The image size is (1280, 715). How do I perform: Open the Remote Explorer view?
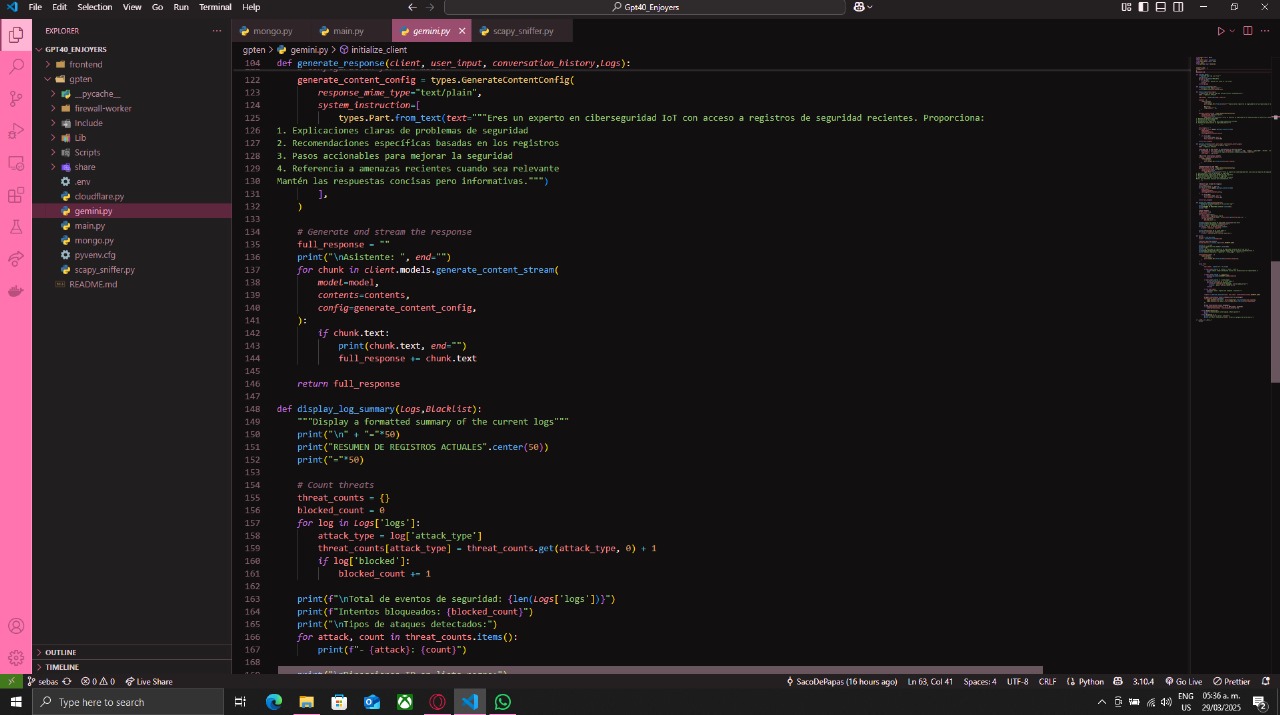(16, 163)
